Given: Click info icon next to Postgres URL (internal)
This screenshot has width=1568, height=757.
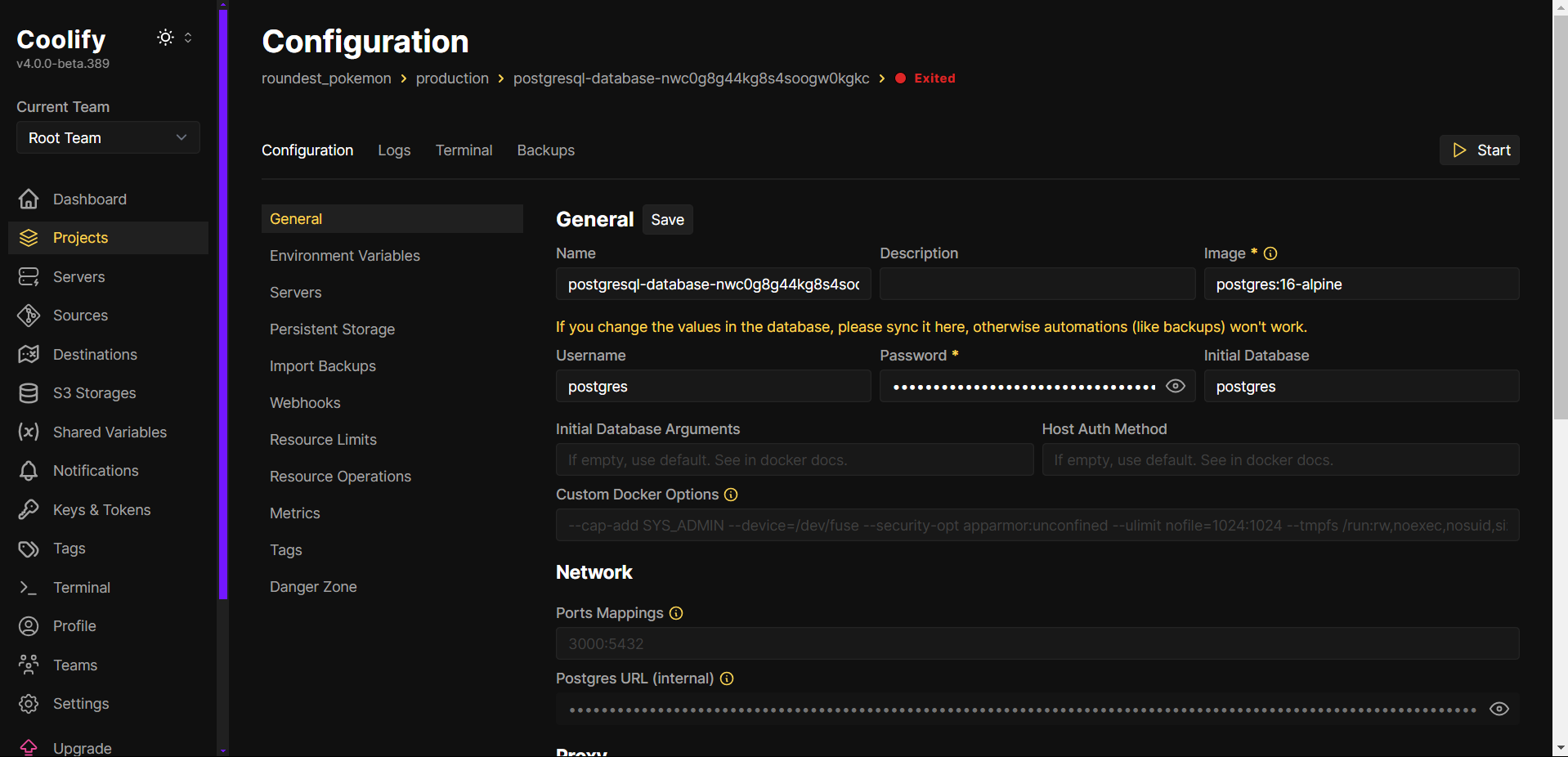Looking at the screenshot, I should (727, 679).
